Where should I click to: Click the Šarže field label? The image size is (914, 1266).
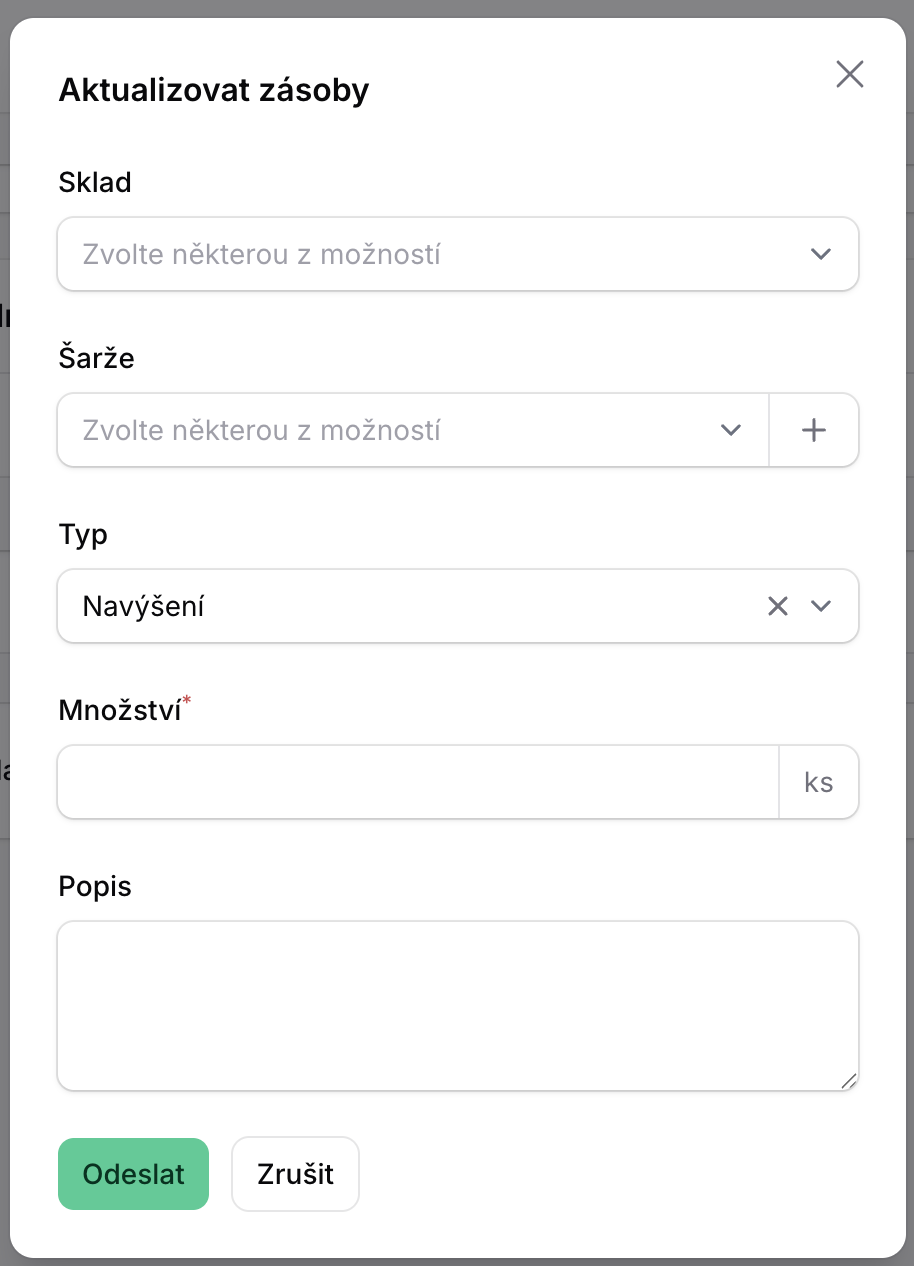[x=96, y=358]
